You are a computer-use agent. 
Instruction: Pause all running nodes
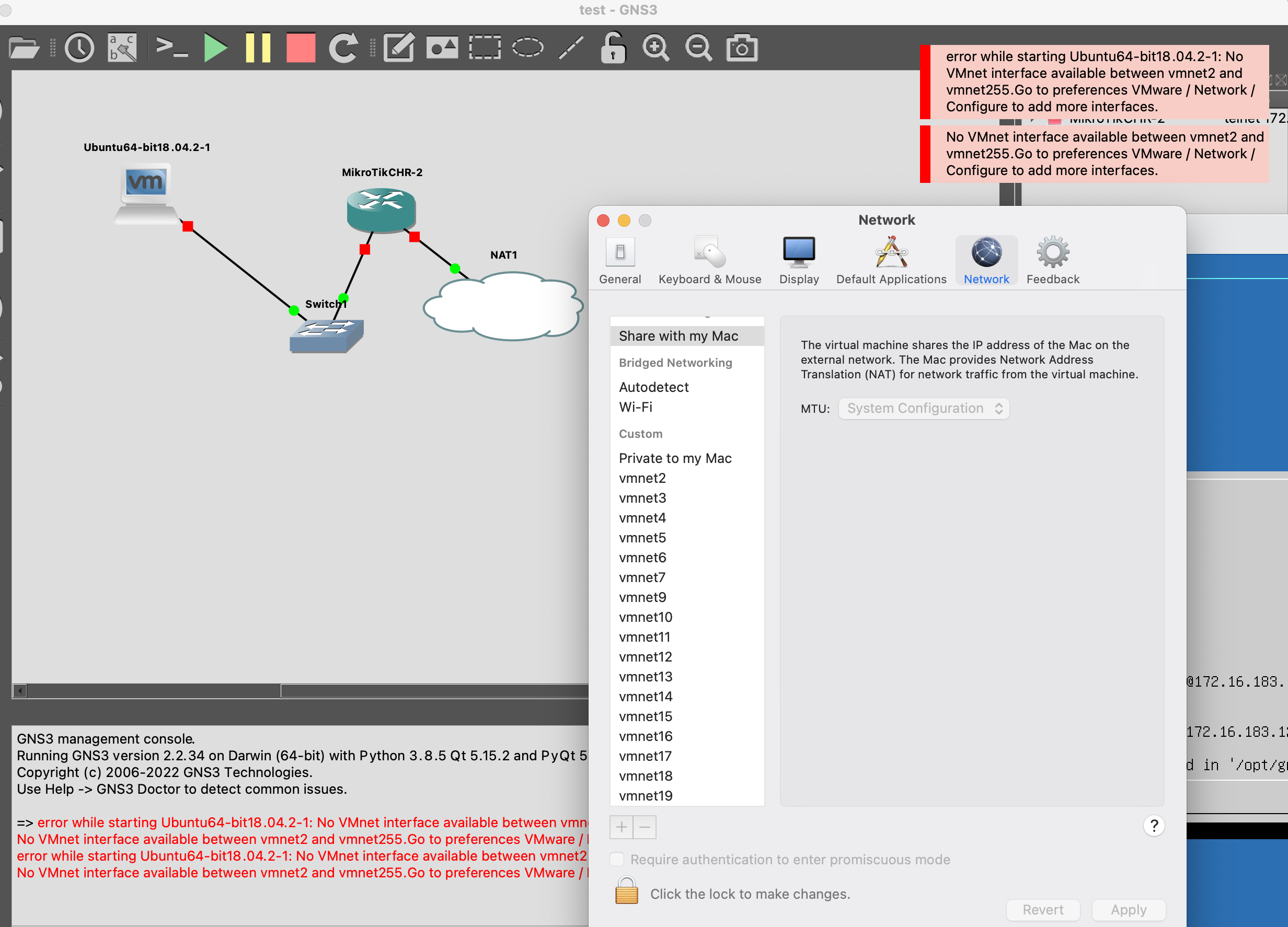(258, 48)
